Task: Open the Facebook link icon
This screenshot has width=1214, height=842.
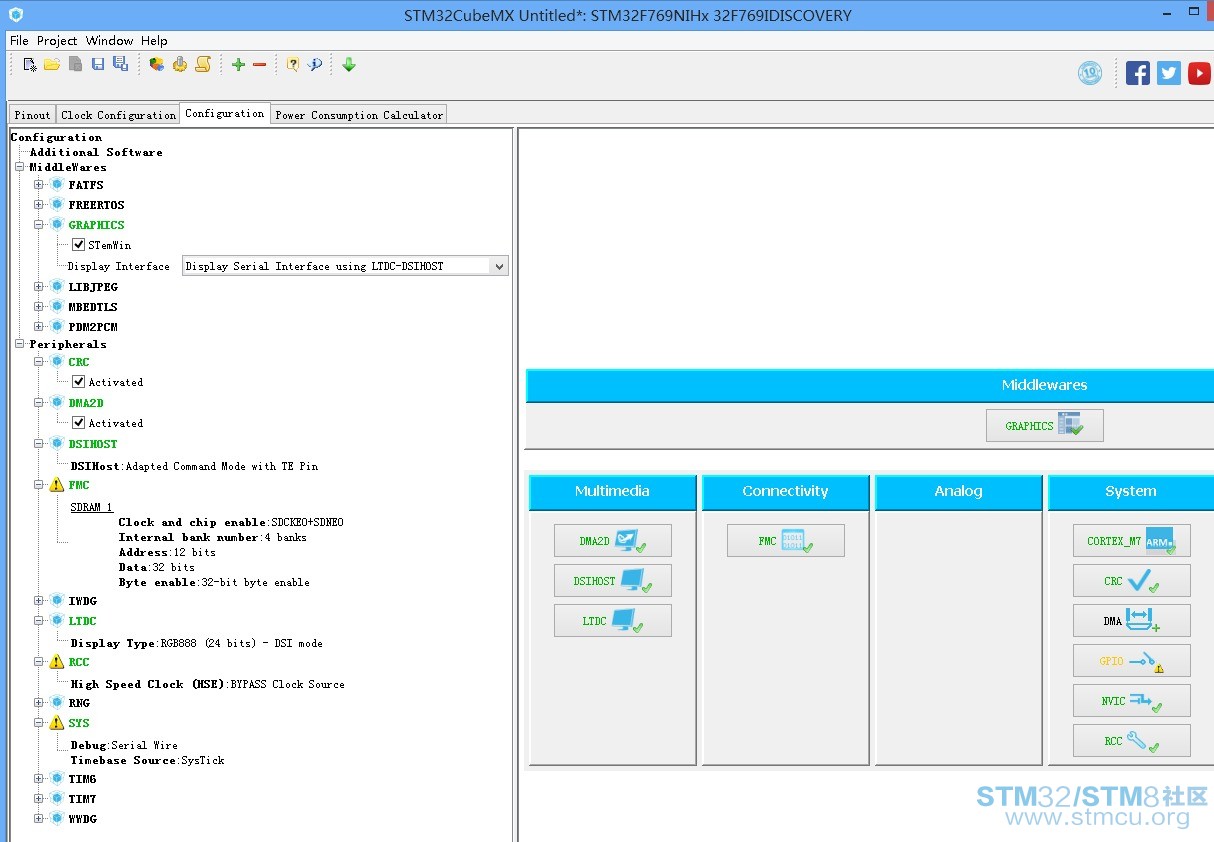Action: coord(1138,73)
